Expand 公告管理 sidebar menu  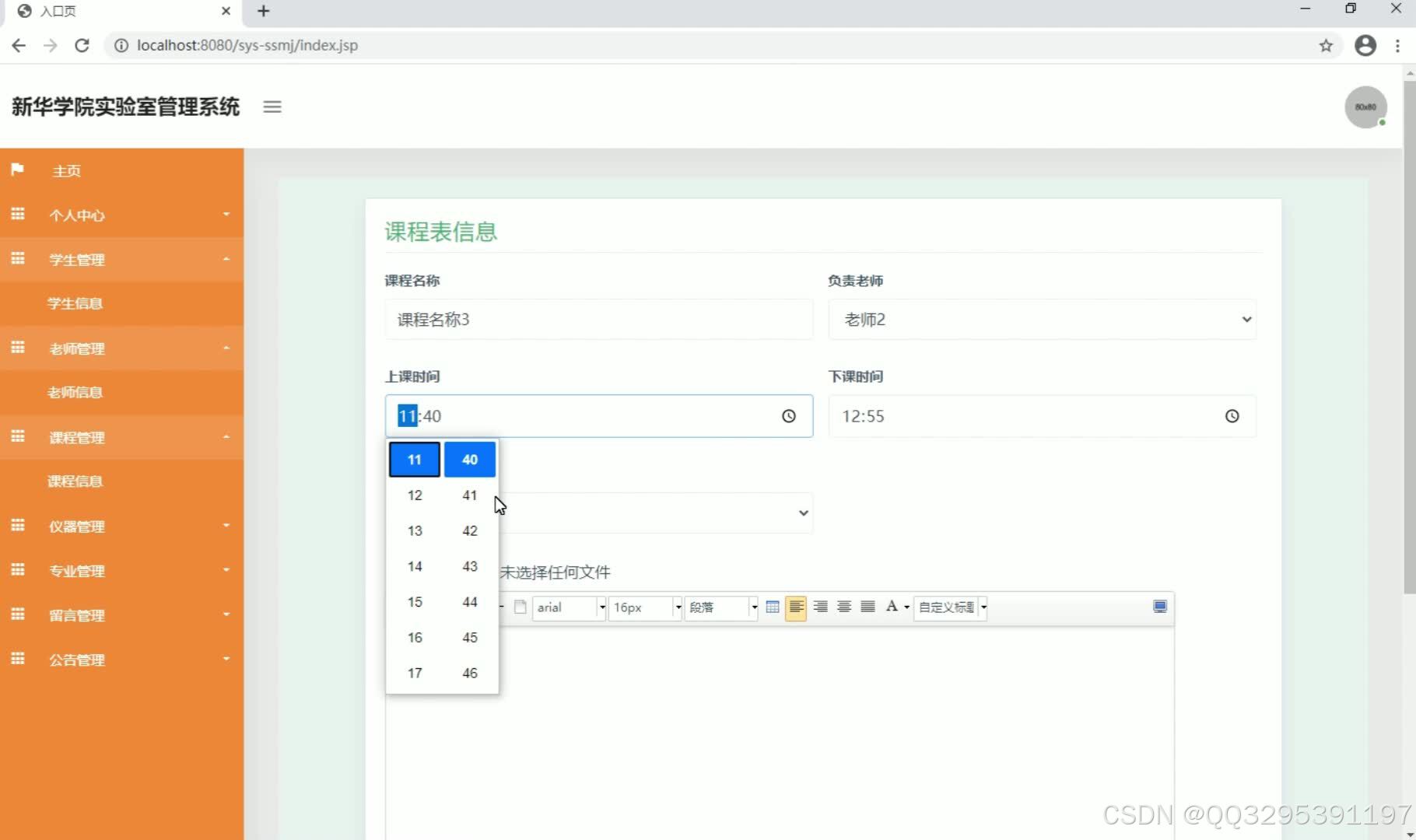coord(121,660)
